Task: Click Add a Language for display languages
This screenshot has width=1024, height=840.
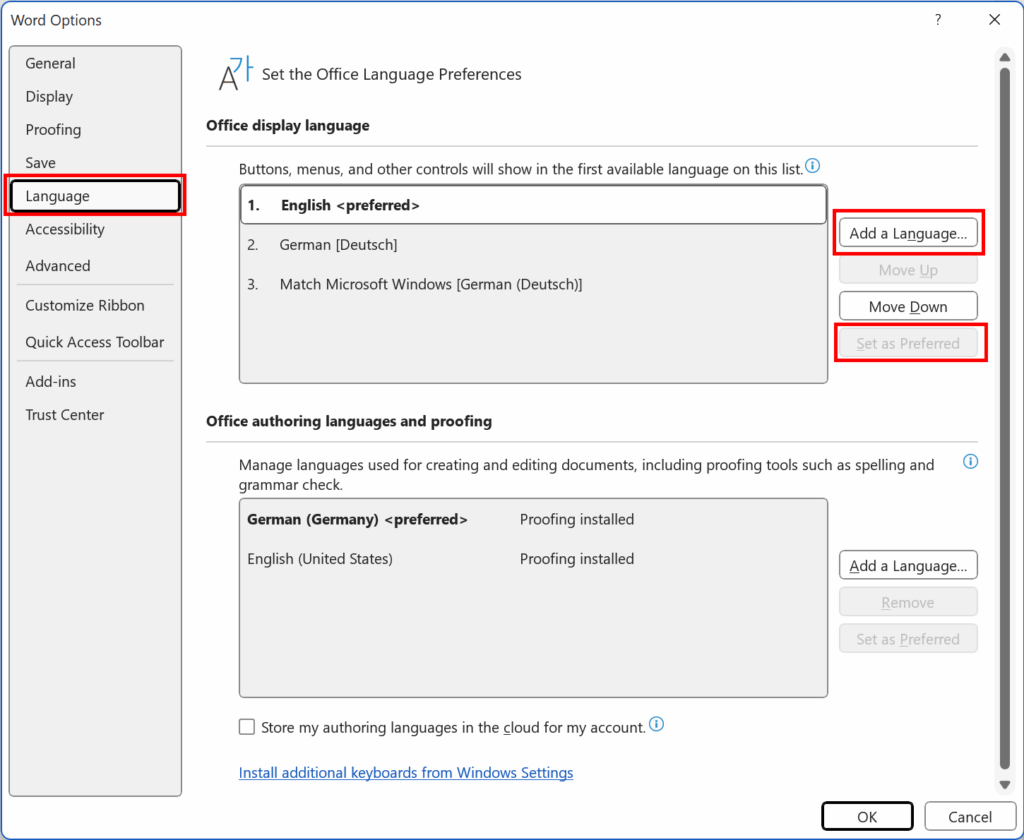Action: click(x=908, y=232)
